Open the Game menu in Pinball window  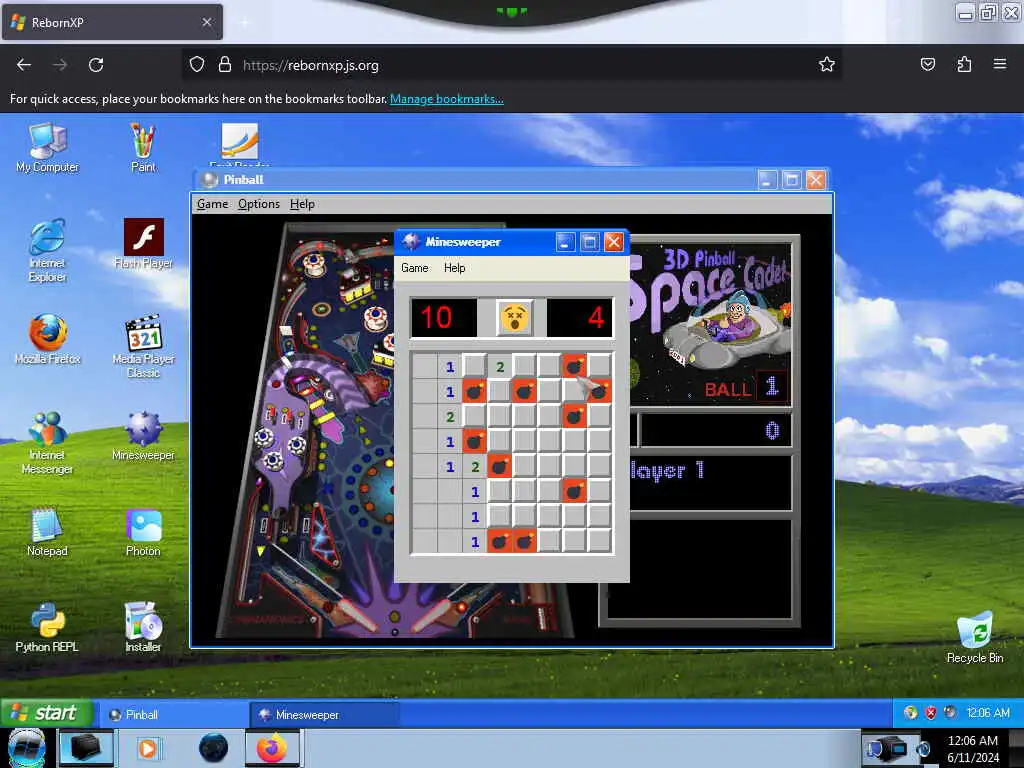213,204
